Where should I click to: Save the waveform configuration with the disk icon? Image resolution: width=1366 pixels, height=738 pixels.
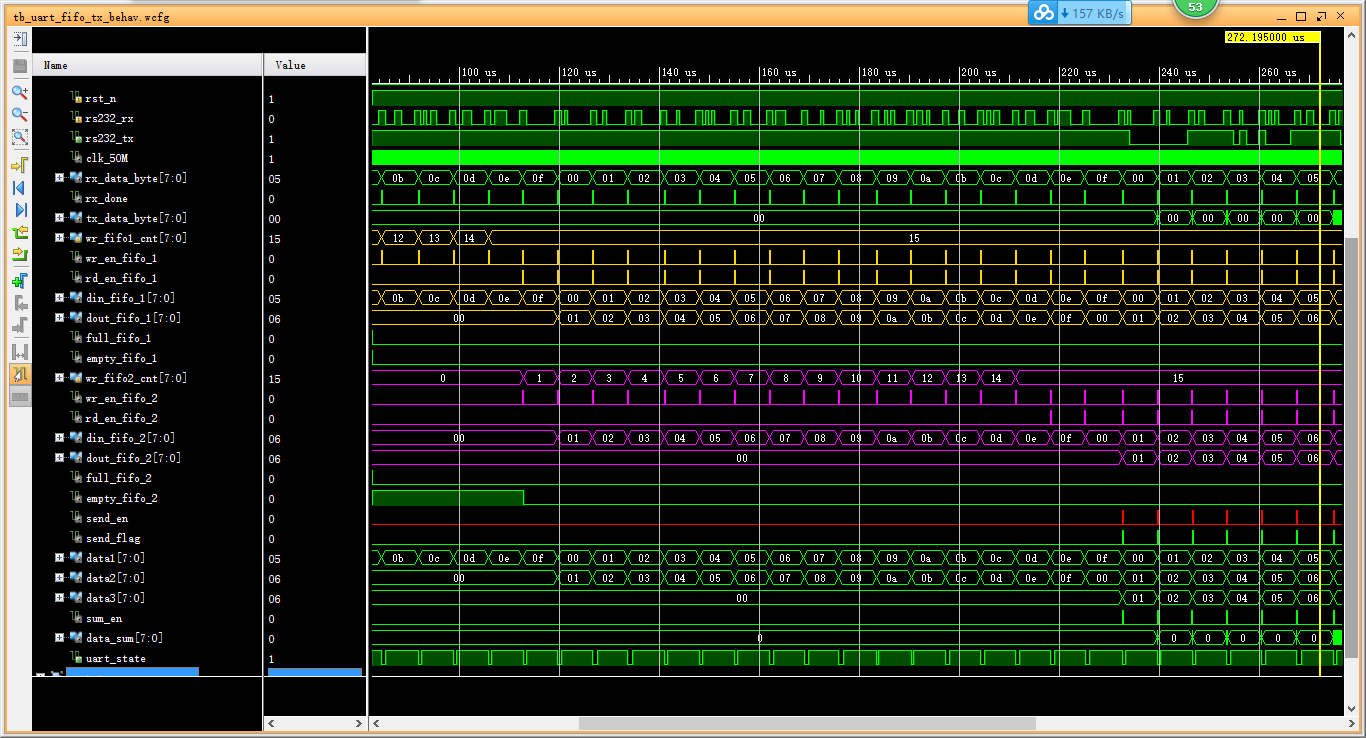pyautogui.click(x=19, y=65)
